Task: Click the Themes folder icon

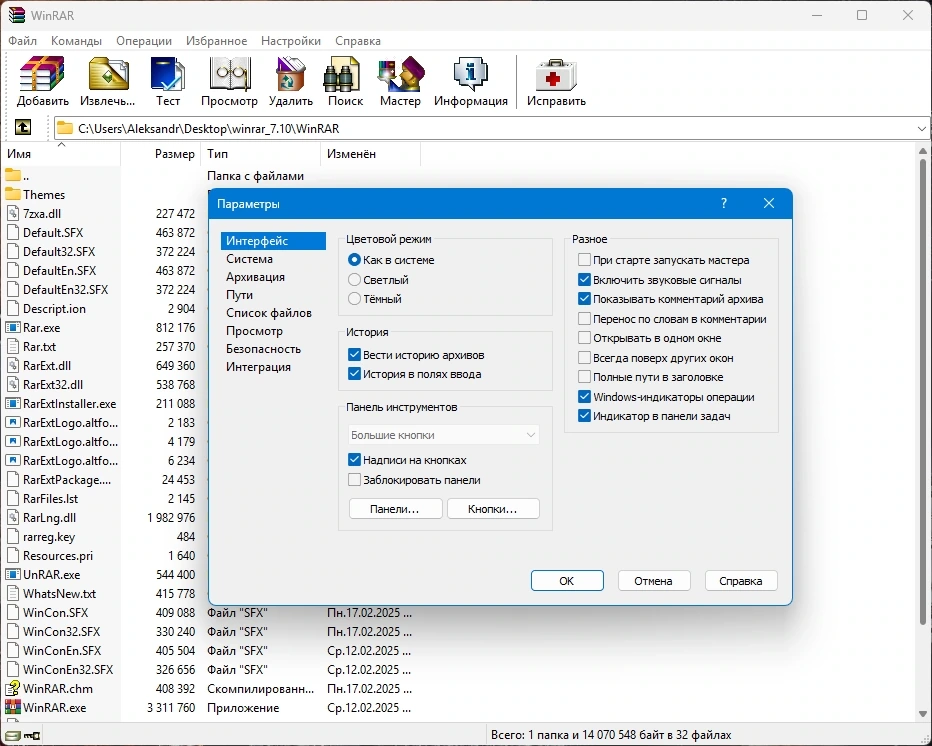Action: coord(12,194)
